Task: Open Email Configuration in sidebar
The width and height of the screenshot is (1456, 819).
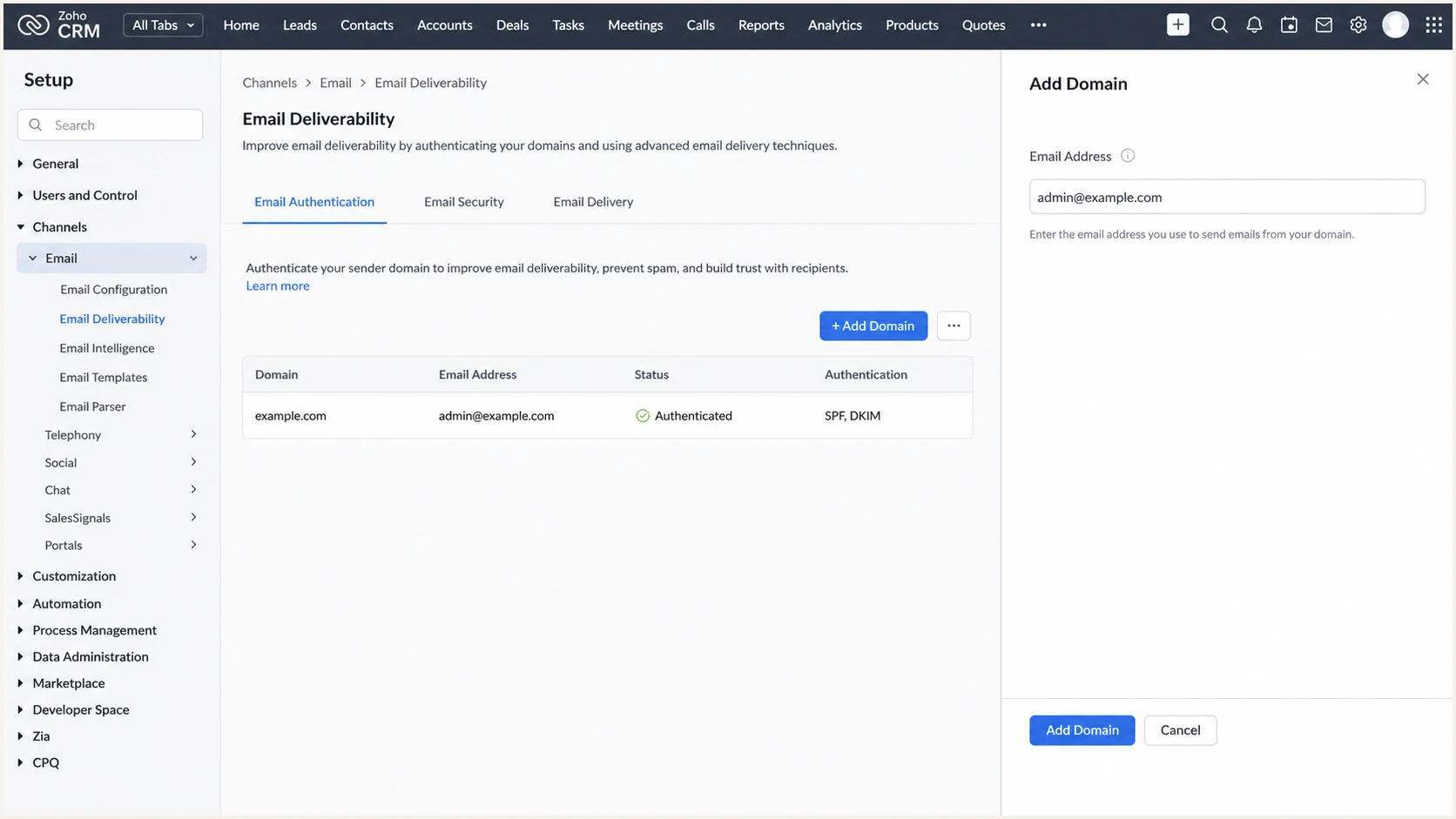Action: (x=113, y=290)
